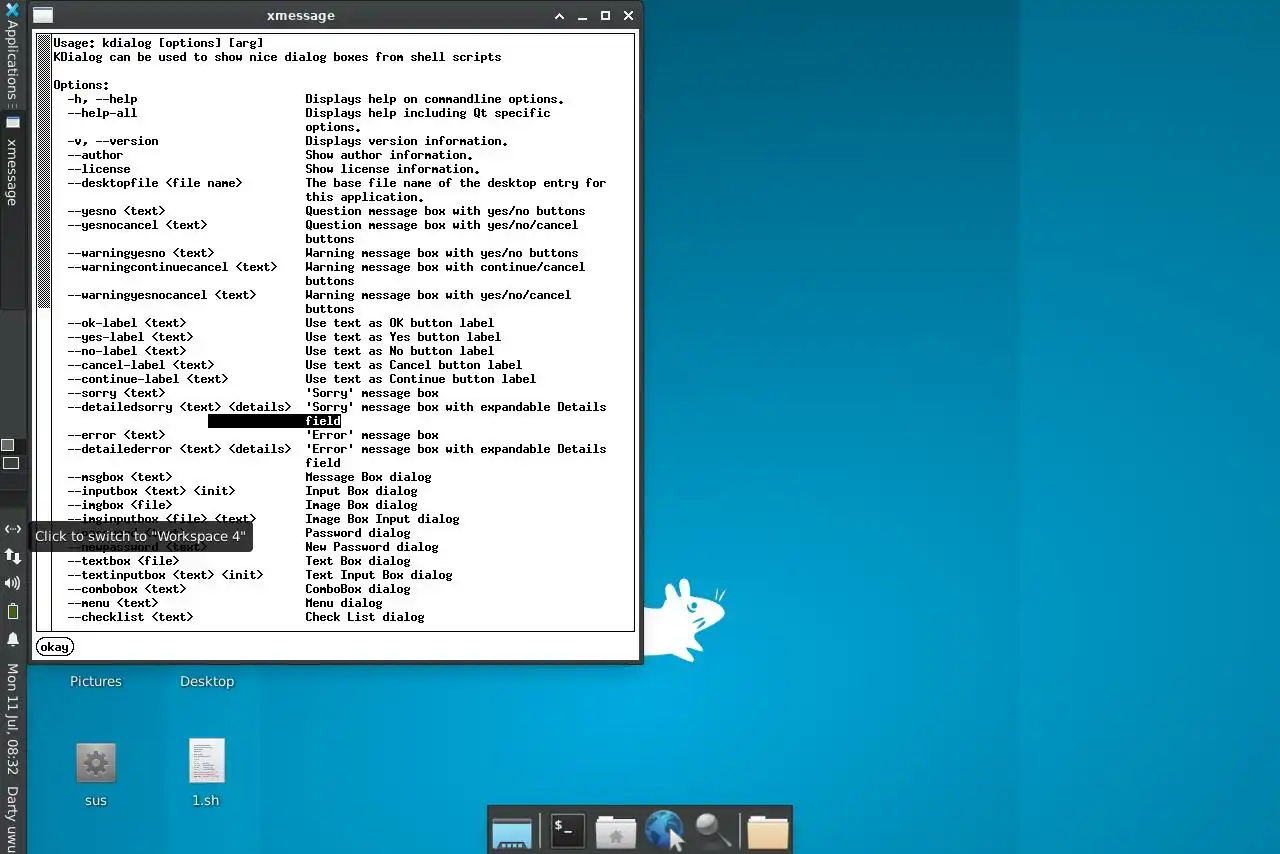Click the "--error <text>" option text
The height and width of the screenshot is (854, 1280).
pos(116,435)
